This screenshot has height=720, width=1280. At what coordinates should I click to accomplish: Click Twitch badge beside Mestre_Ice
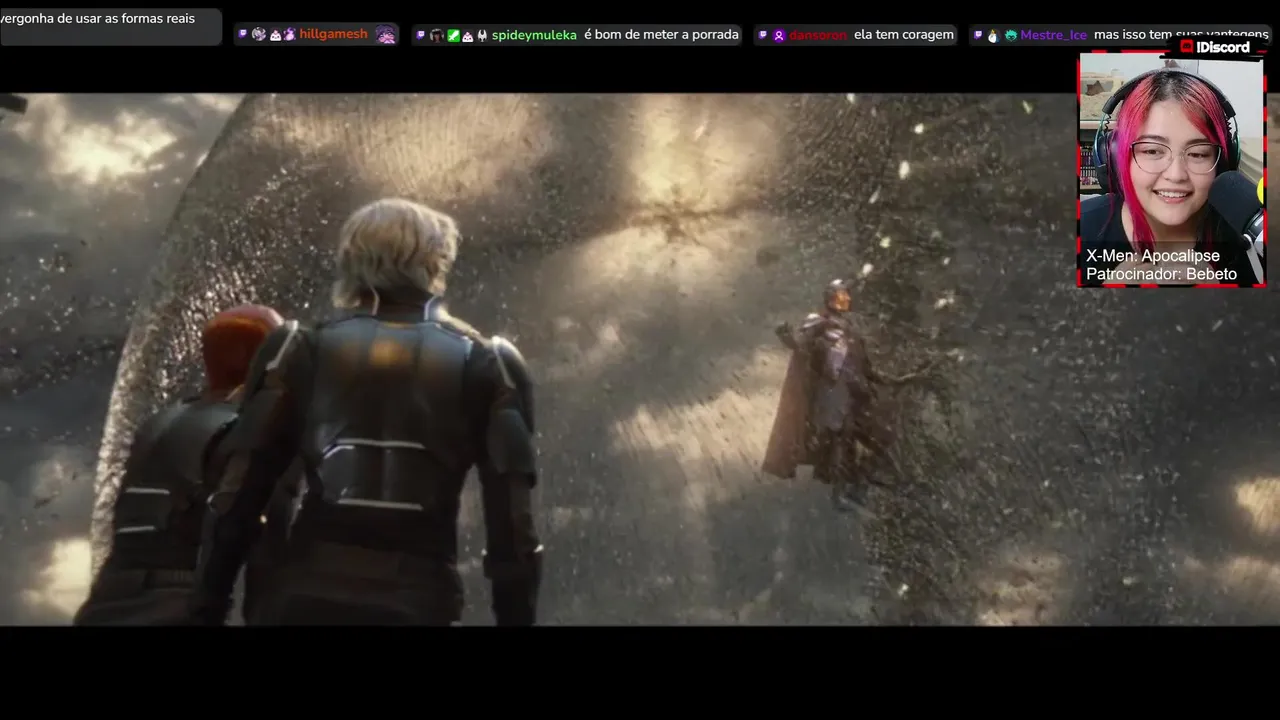click(978, 35)
